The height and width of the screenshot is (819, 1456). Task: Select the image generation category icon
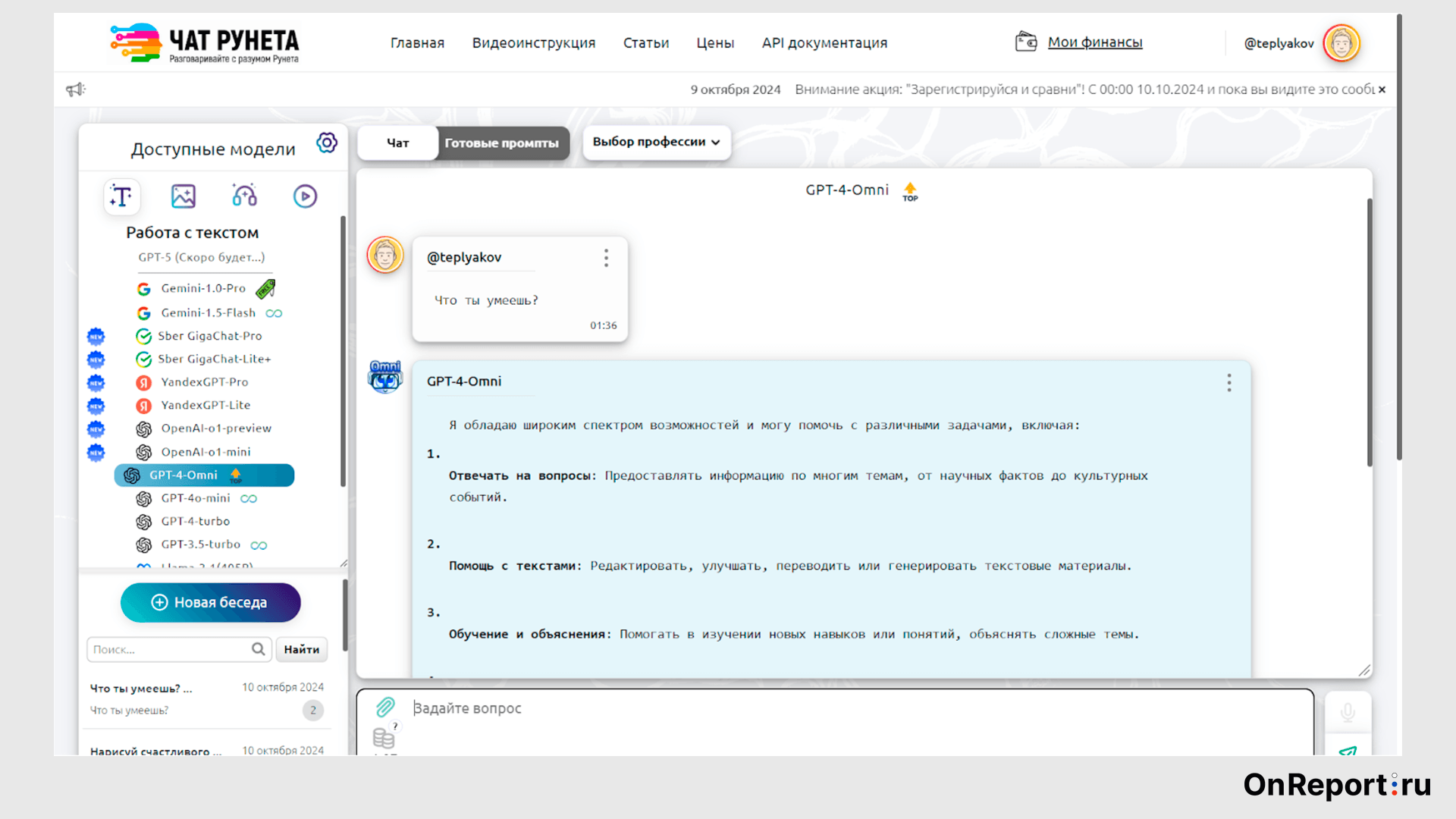pos(183,196)
